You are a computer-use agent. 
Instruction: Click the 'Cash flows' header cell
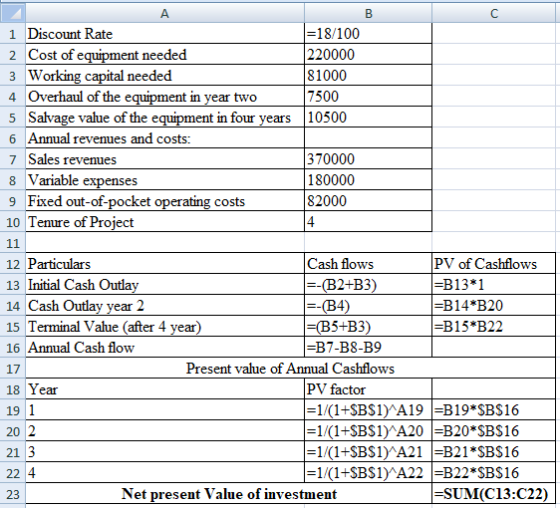click(x=368, y=264)
